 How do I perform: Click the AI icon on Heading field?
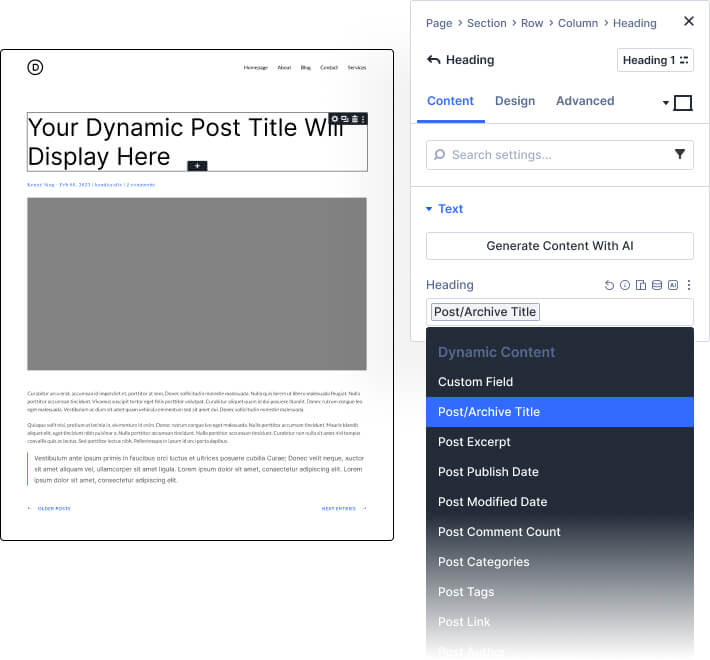pos(673,285)
